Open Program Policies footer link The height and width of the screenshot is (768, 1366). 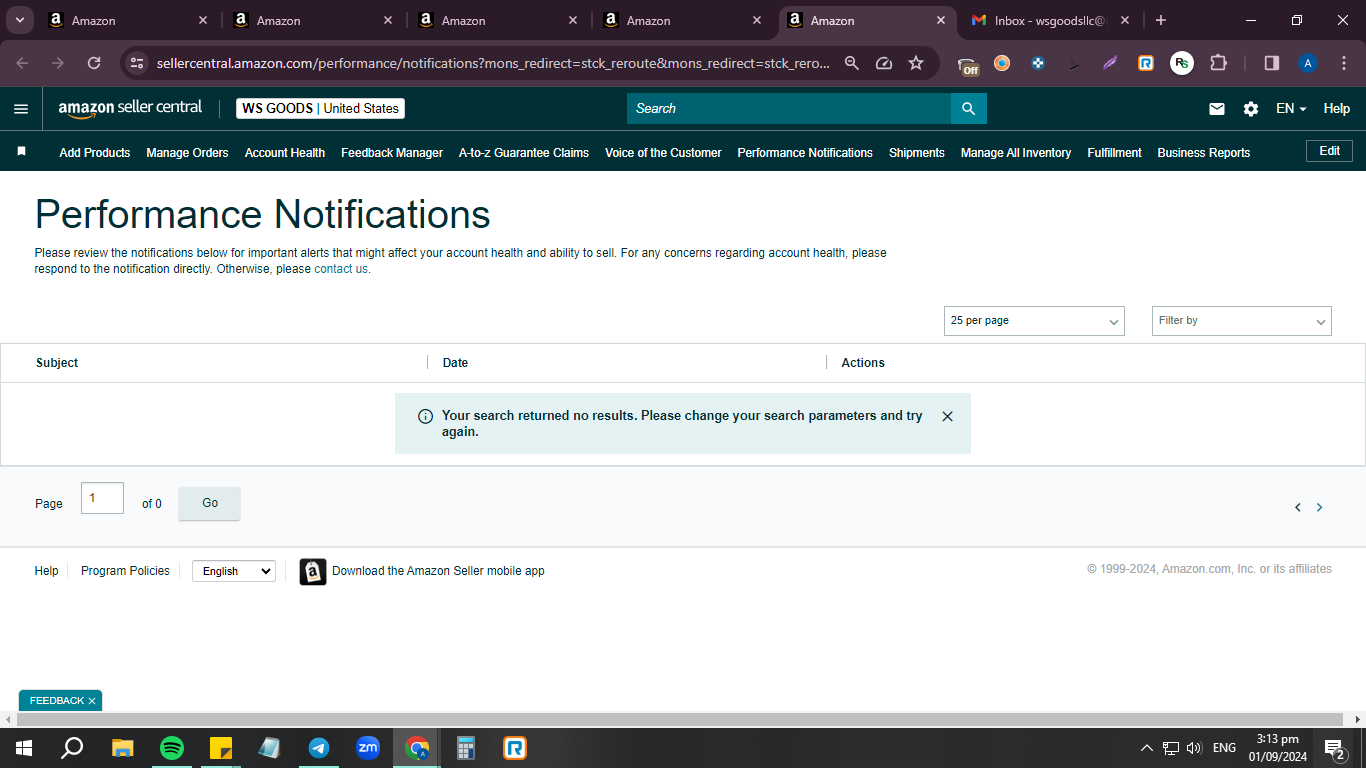125,571
